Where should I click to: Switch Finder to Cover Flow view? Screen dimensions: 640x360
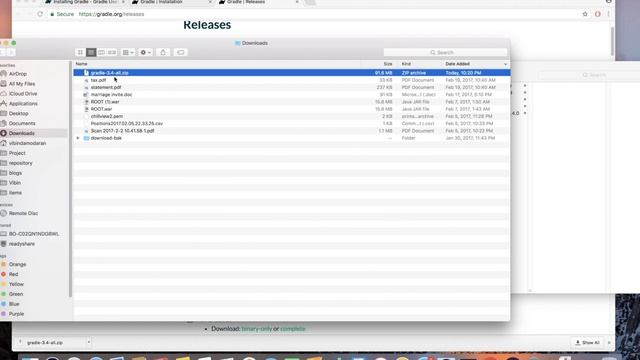[x=112, y=52]
